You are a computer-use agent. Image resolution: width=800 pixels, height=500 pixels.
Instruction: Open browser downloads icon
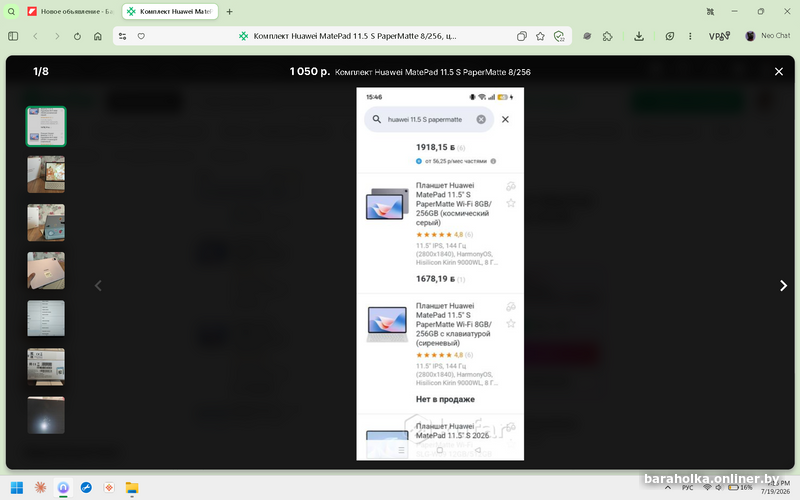639,36
